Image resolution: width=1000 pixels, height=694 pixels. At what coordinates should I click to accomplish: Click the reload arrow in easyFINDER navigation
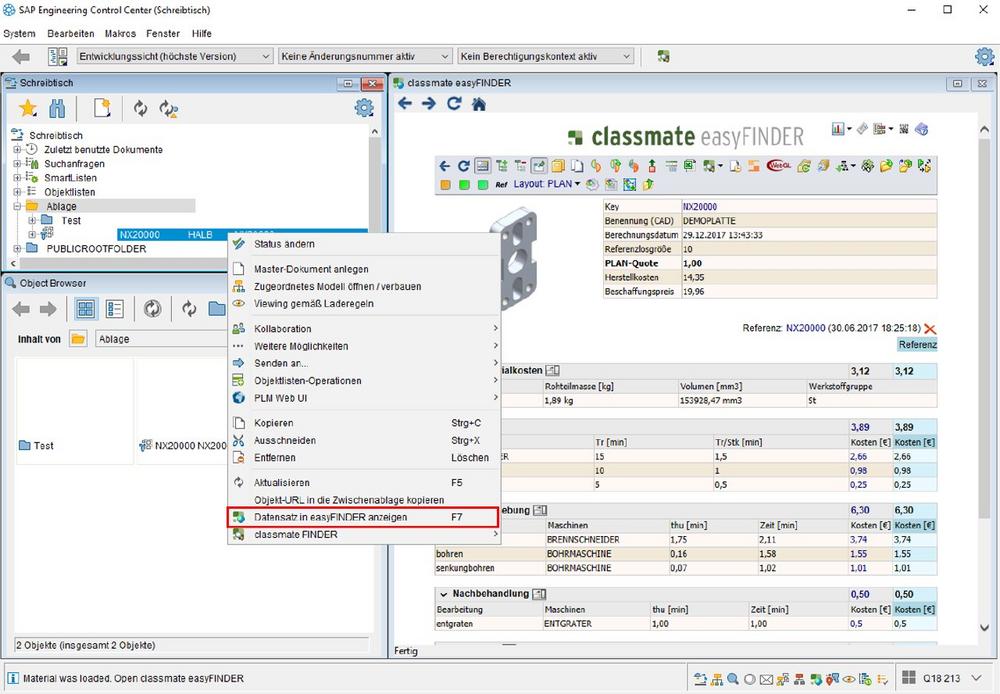(x=454, y=103)
